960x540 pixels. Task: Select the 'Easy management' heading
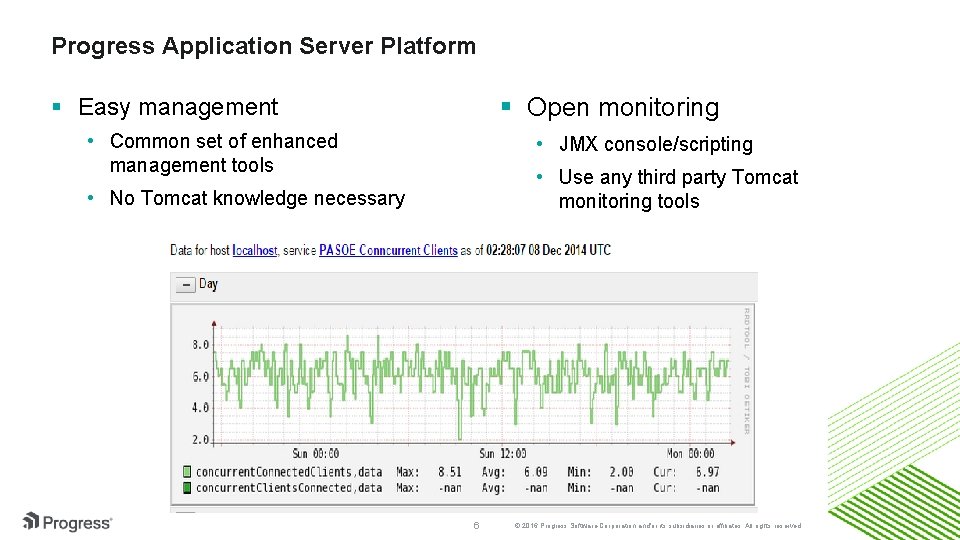click(x=178, y=107)
